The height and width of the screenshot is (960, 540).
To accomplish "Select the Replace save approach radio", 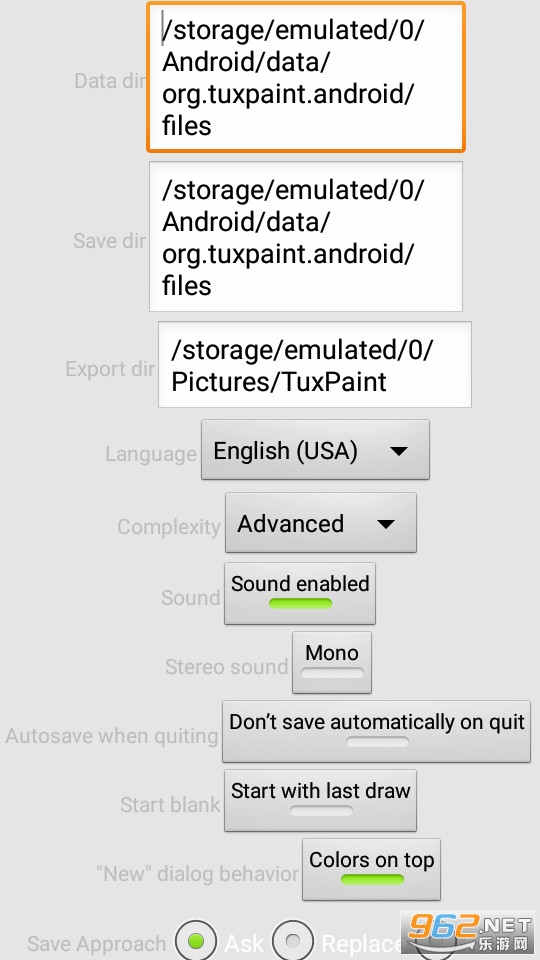I will click(x=293, y=941).
